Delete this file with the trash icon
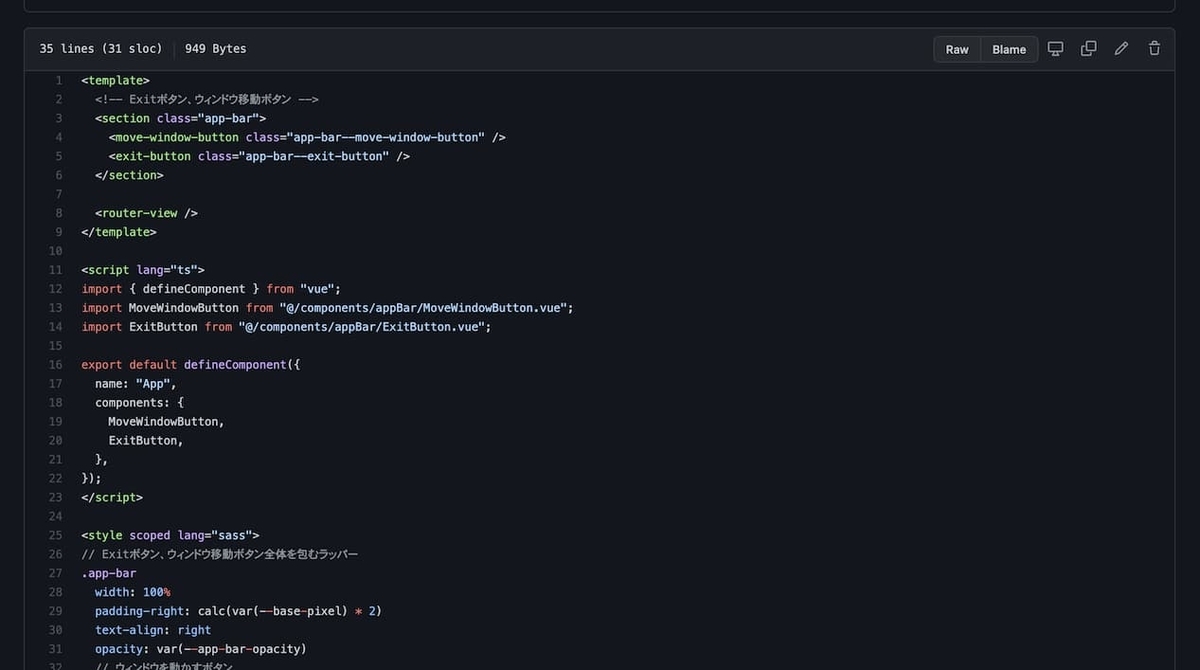Screen dimensions: 1200x670 [x=1154, y=48]
